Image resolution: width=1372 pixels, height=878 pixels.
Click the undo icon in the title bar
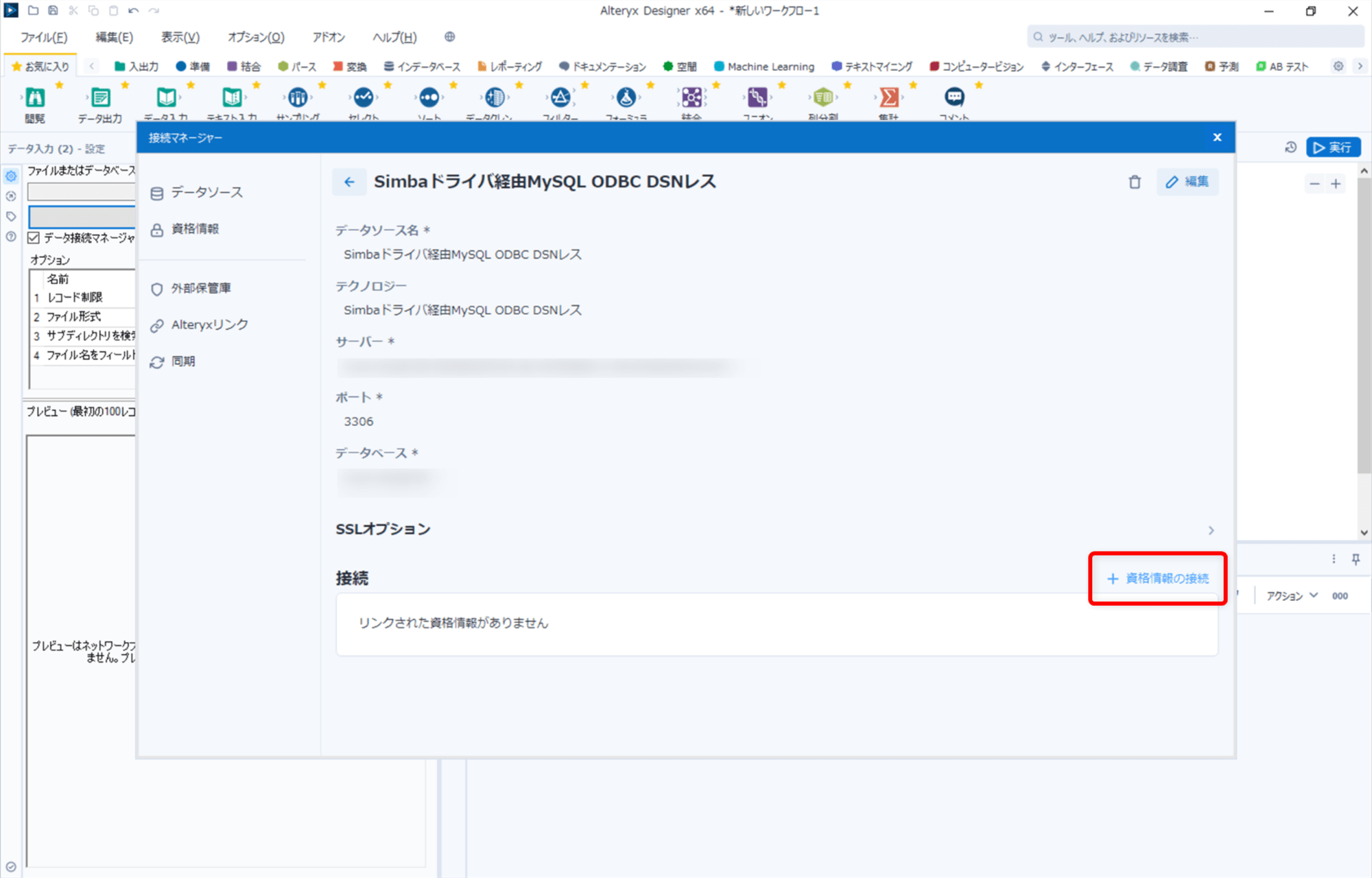point(133,10)
